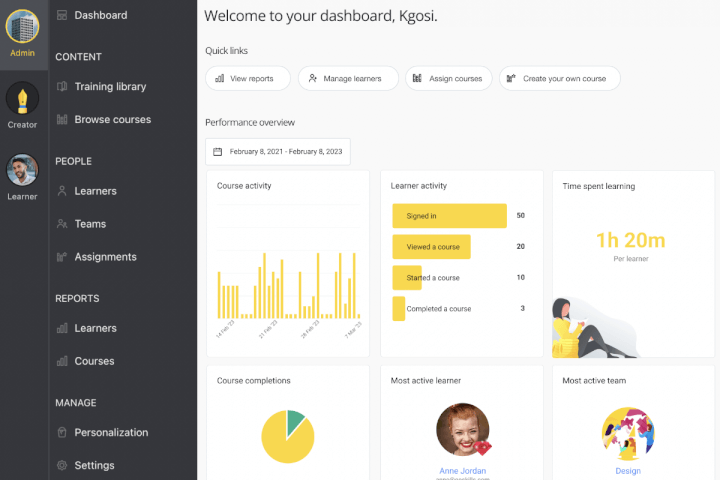Open the Design team link
Viewport: 720px width, 480px height.
point(628,471)
